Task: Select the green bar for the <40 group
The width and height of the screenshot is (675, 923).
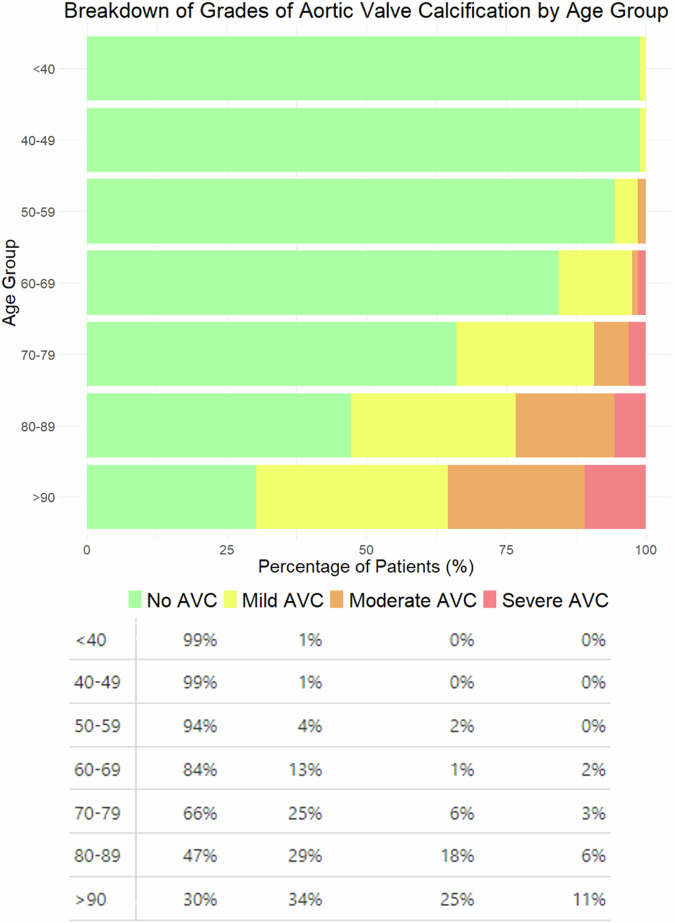Action: click(363, 69)
